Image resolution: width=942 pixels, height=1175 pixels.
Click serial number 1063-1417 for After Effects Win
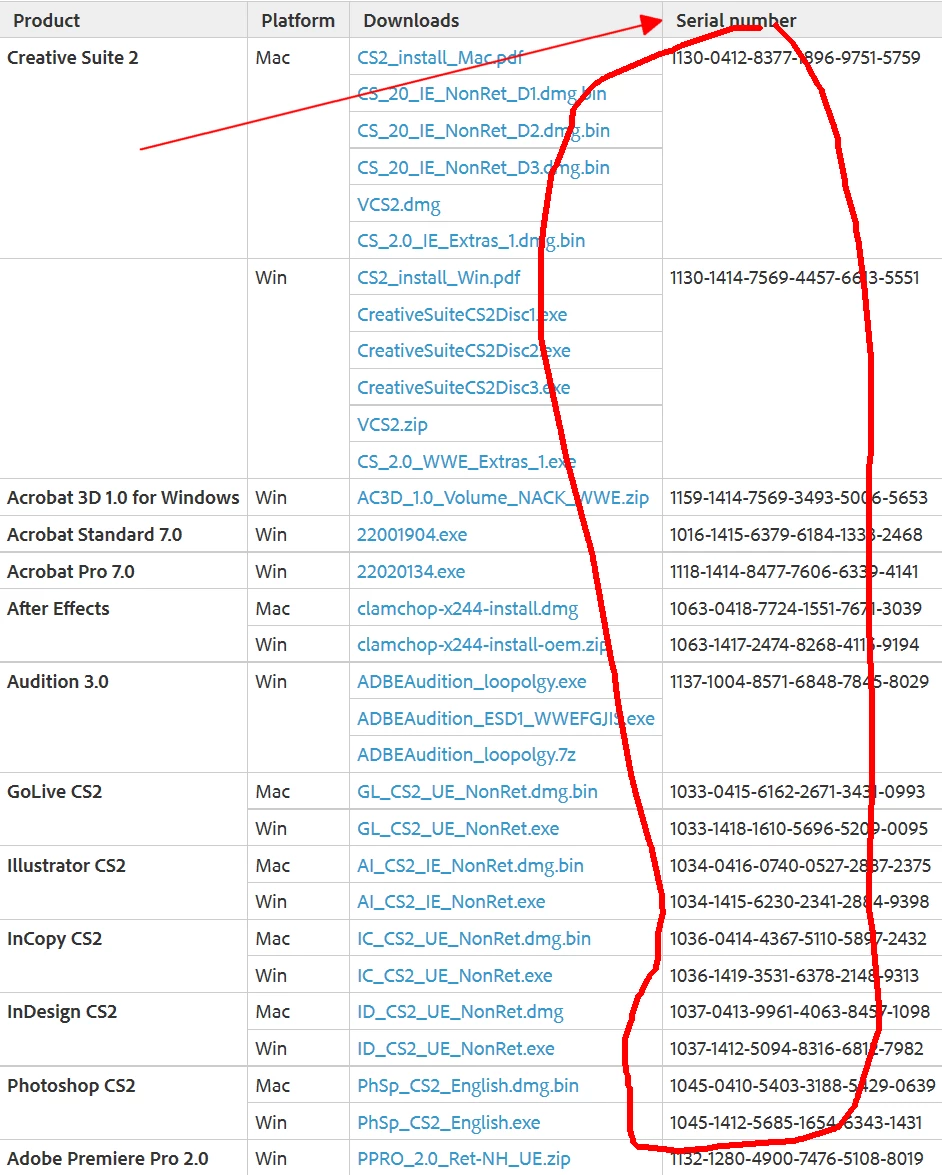coord(794,645)
